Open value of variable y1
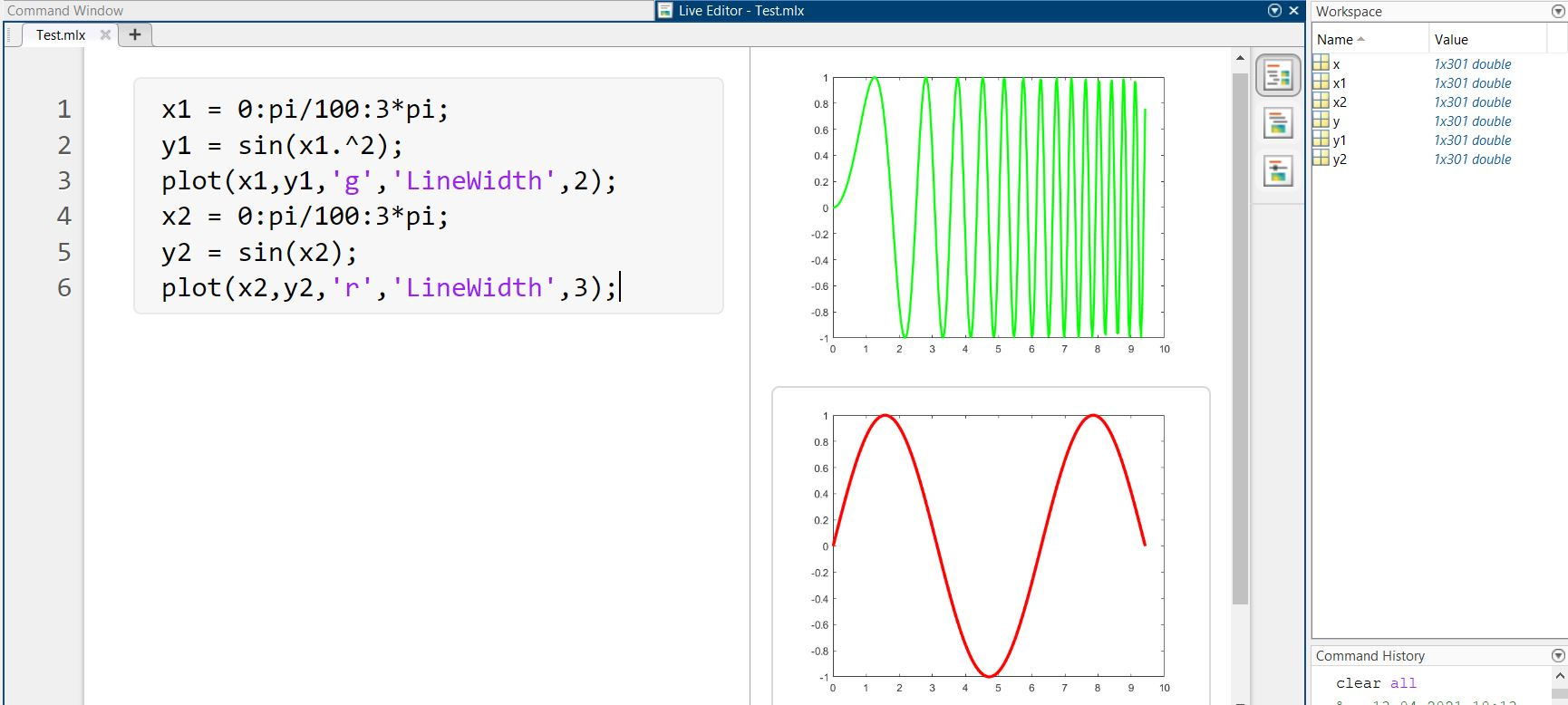Image resolution: width=1568 pixels, height=705 pixels. pyautogui.click(x=1472, y=140)
